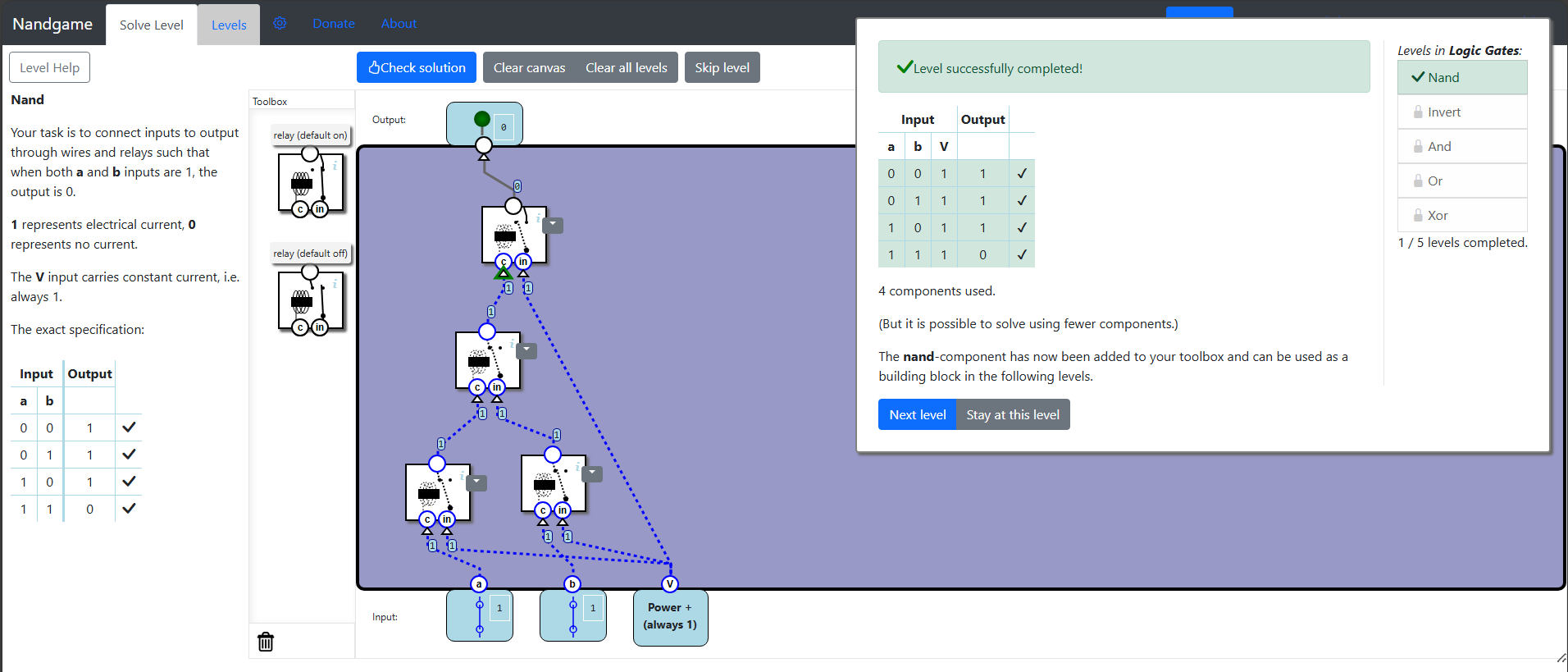Open dropdown on topmost relay component

pyautogui.click(x=554, y=225)
